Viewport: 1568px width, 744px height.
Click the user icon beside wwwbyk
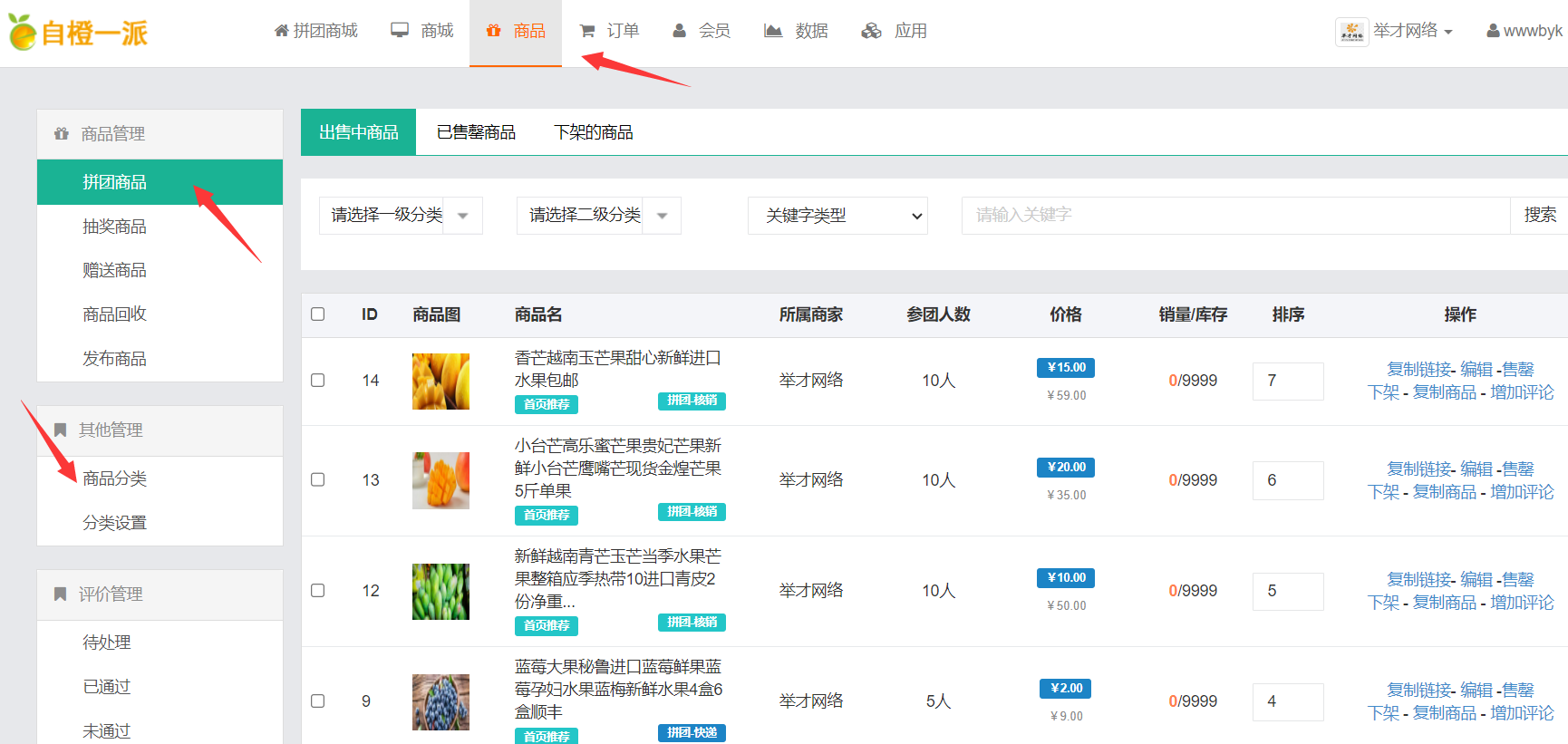(1493, 31)
